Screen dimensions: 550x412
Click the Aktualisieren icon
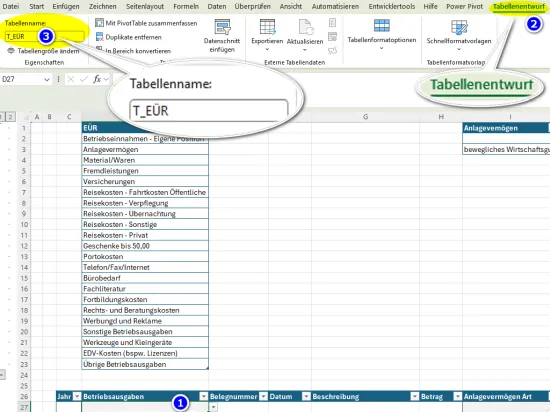tap(305, 27)
